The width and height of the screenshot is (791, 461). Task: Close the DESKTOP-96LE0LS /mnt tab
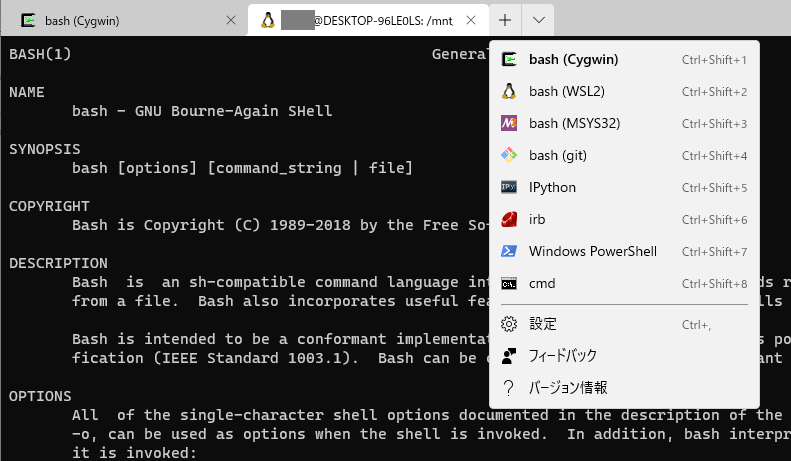[471, 20]
